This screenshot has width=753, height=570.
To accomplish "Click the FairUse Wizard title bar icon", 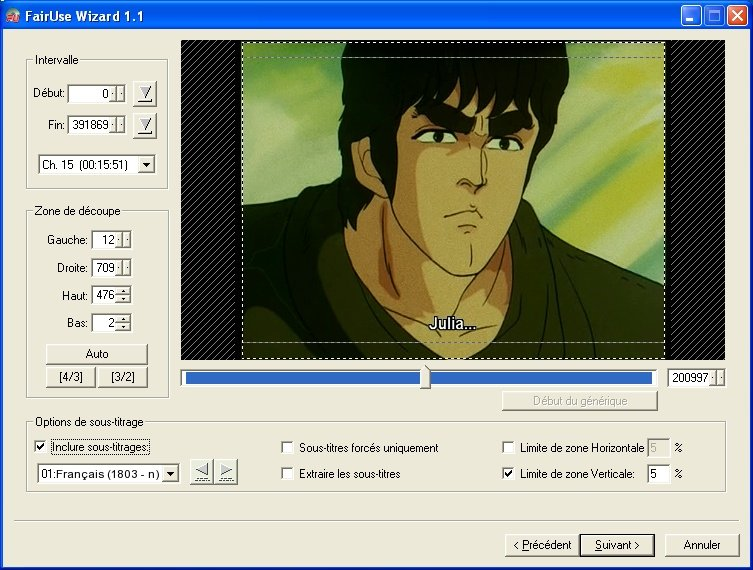I will tap(13, 16).
